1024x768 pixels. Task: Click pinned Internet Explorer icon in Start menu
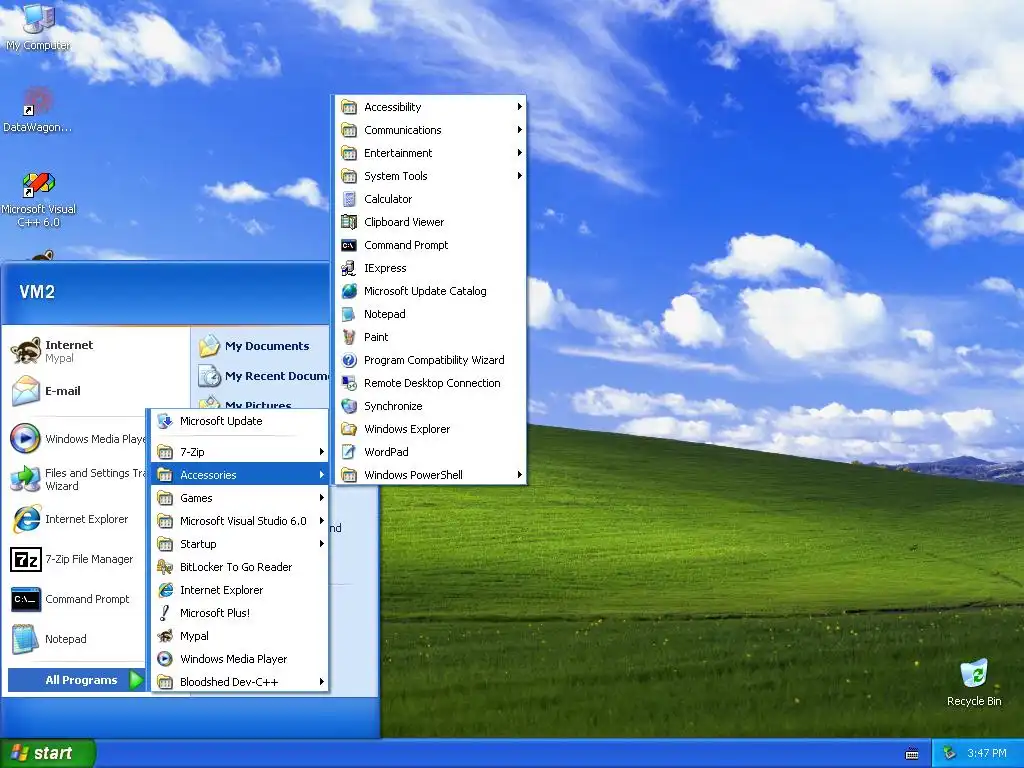pyautogui.click(x=26, y=519)
